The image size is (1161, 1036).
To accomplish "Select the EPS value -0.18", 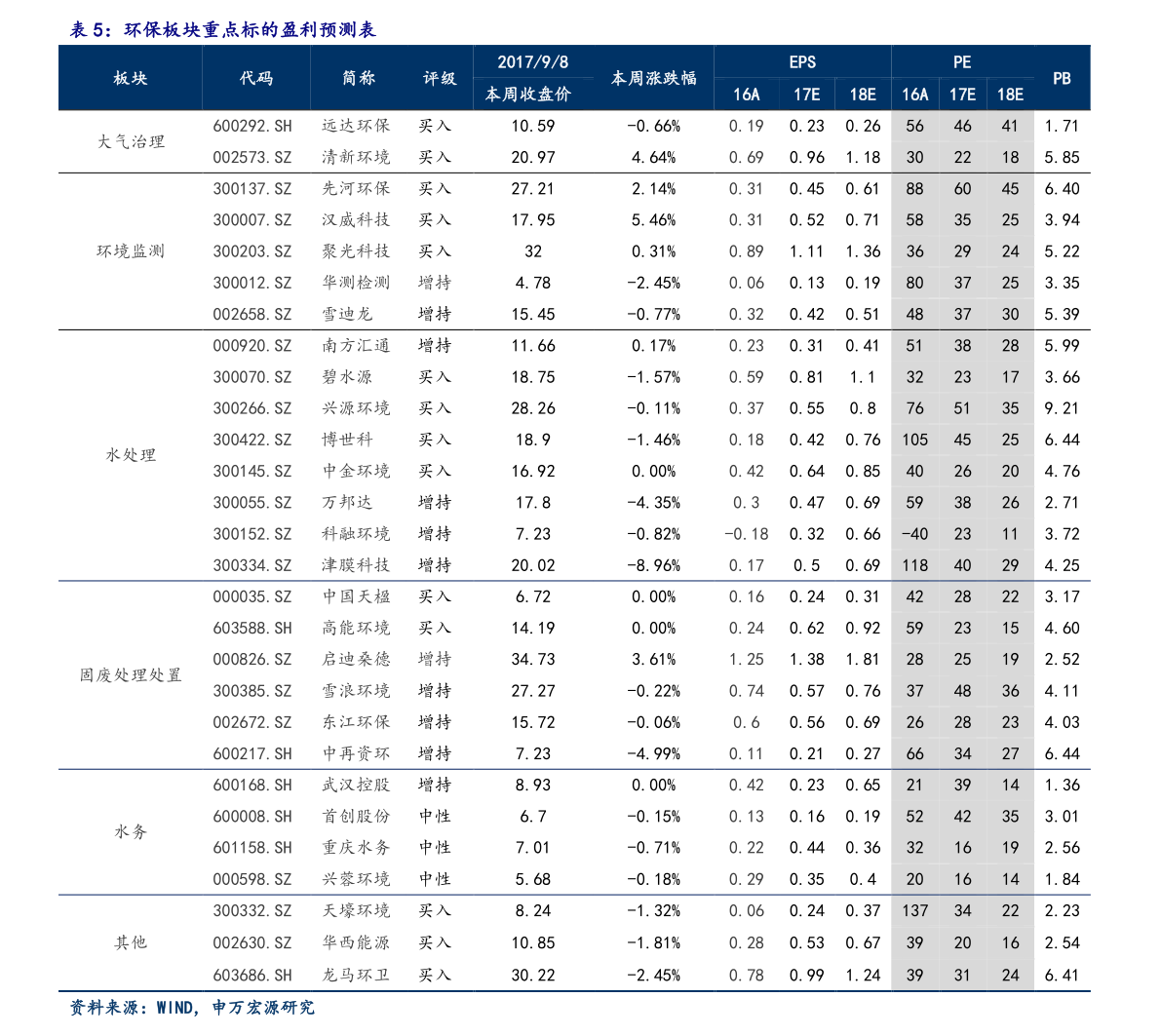I will point(746,534).
